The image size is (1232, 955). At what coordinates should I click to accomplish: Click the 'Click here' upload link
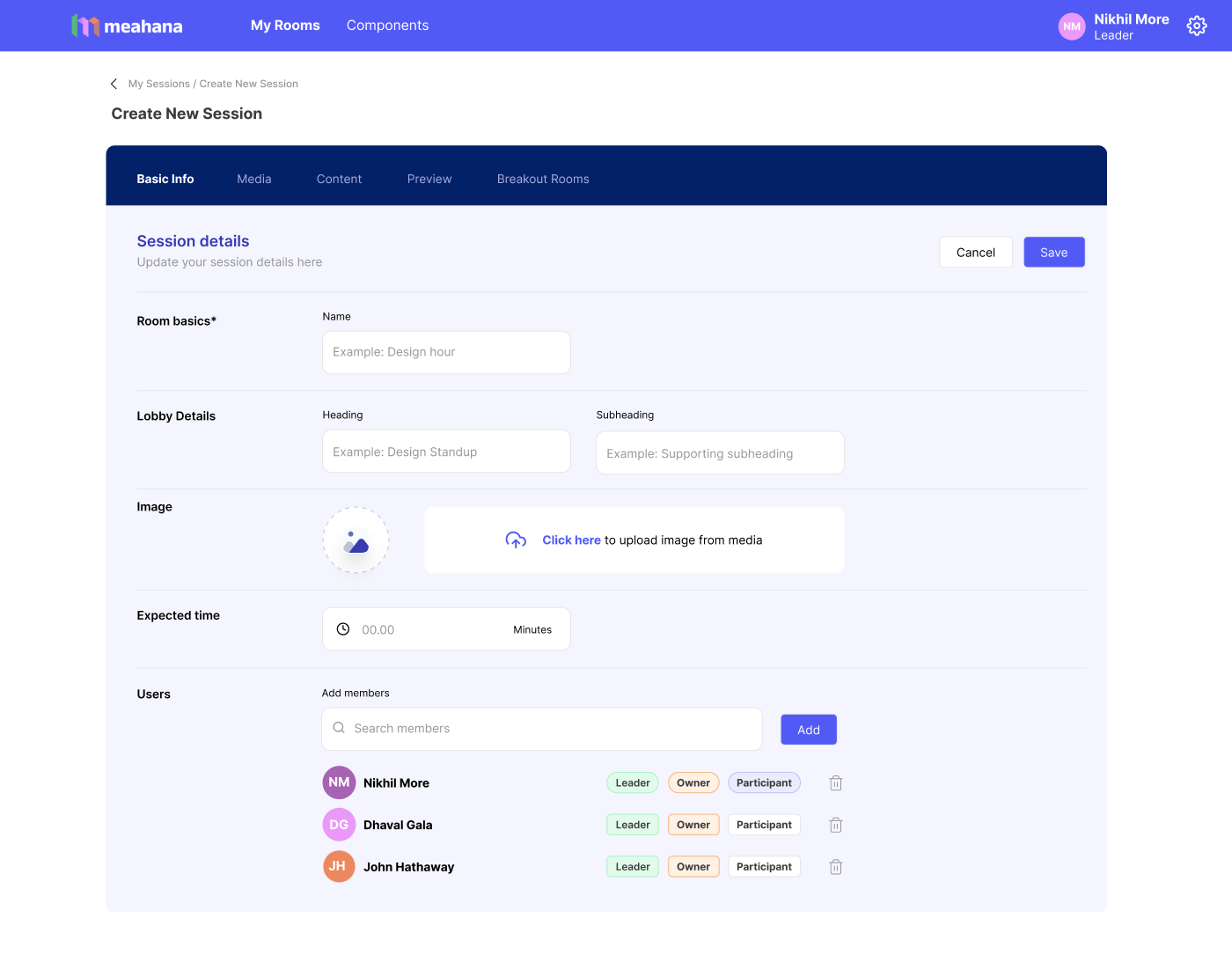pos(571,540)
